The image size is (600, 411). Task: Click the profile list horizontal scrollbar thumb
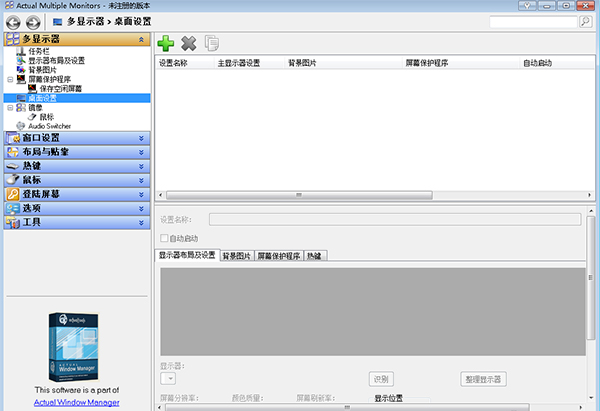[299, 195]
